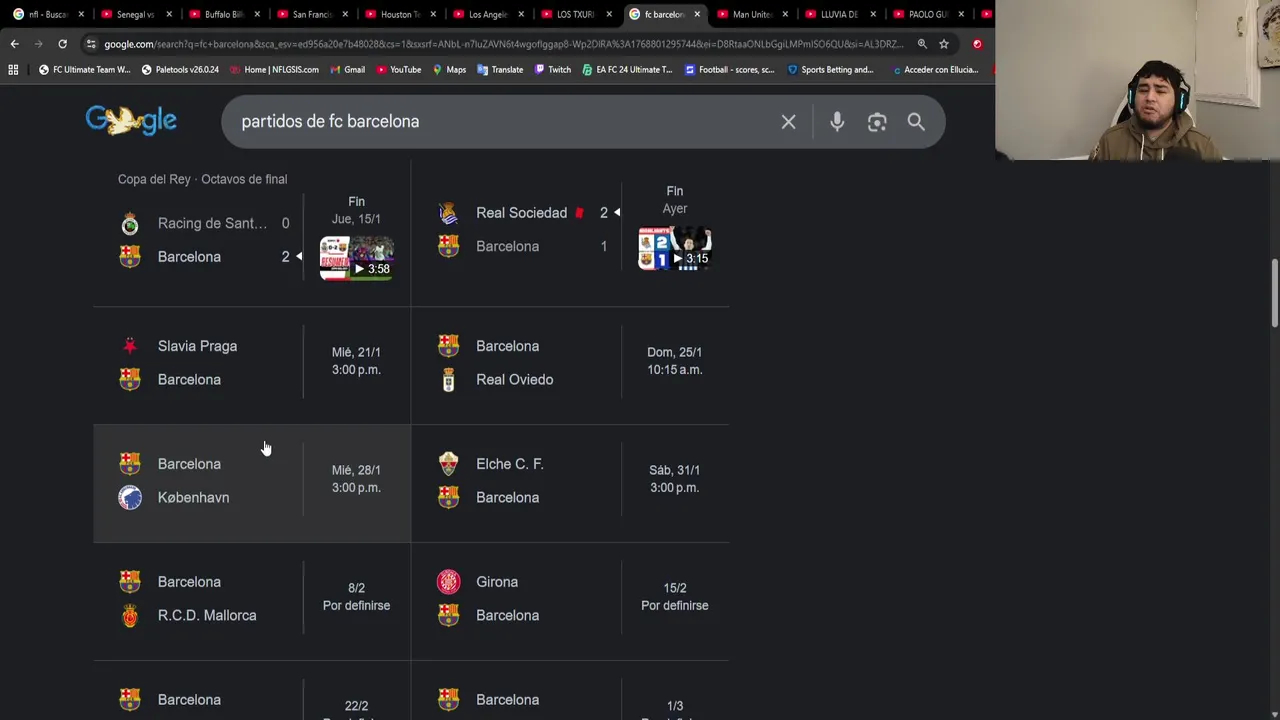Open the Acceder con Ellucia... bookmark
Viewport: 1280px width, 720px height.
[934, 70]
